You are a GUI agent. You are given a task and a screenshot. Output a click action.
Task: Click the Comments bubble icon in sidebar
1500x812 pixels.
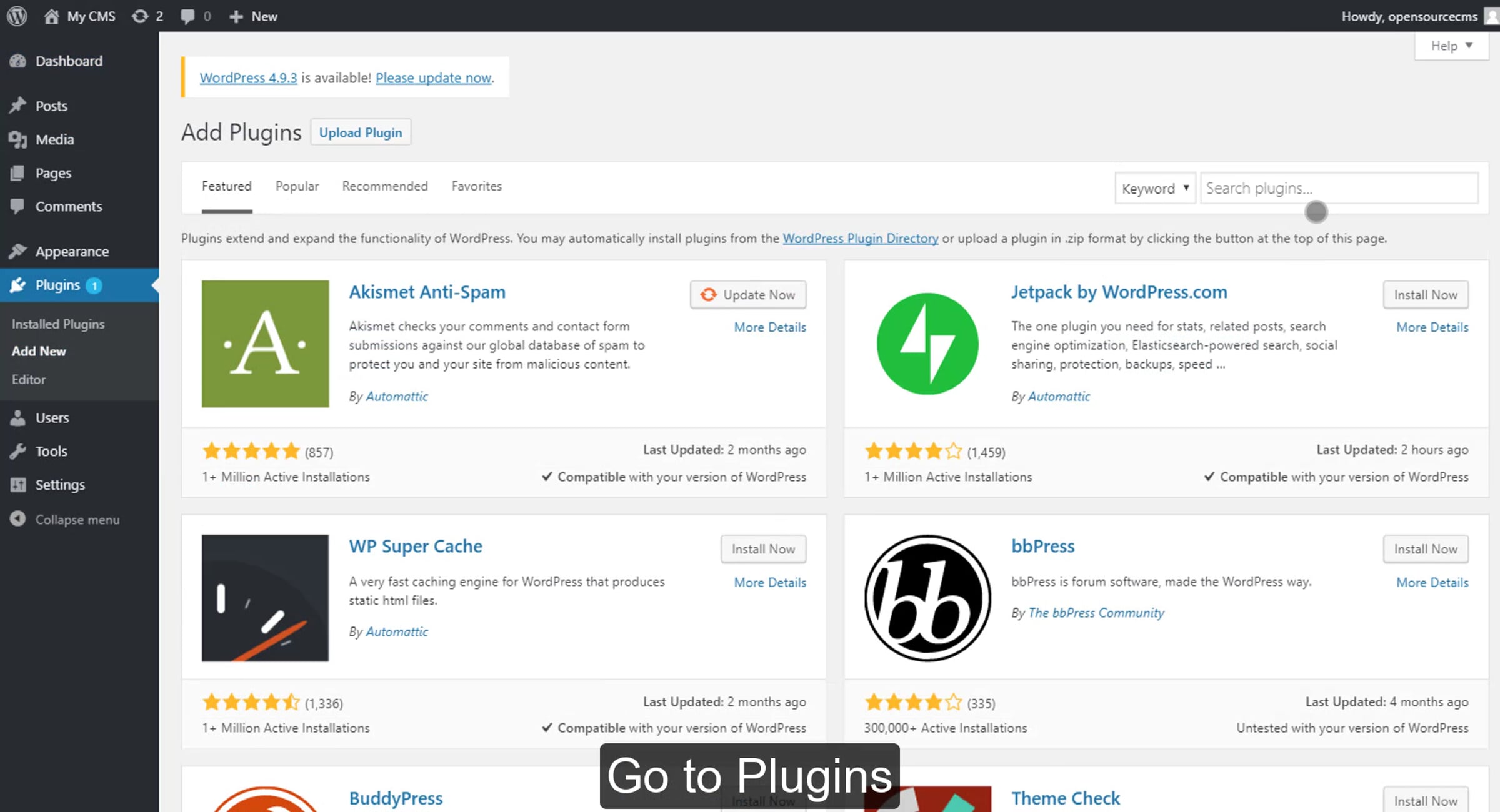click(18, 206)
